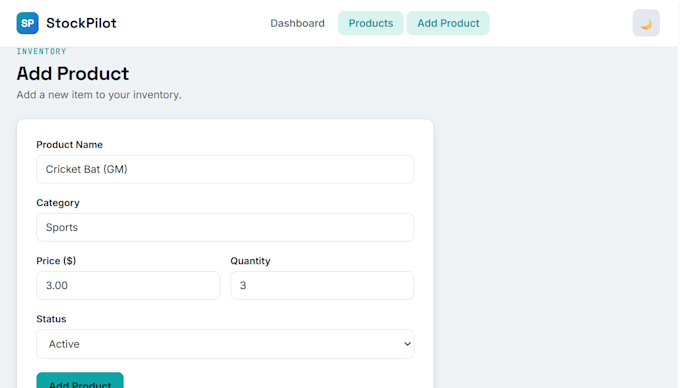Submit the form with Add Product button
680x388 pixels.
pos(80,380)
